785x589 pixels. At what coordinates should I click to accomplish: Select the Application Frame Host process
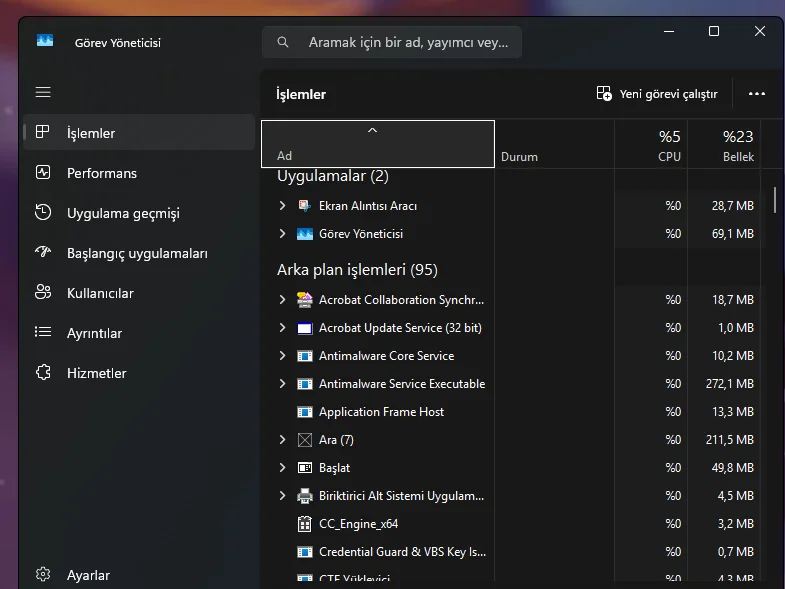pos(381,412)
